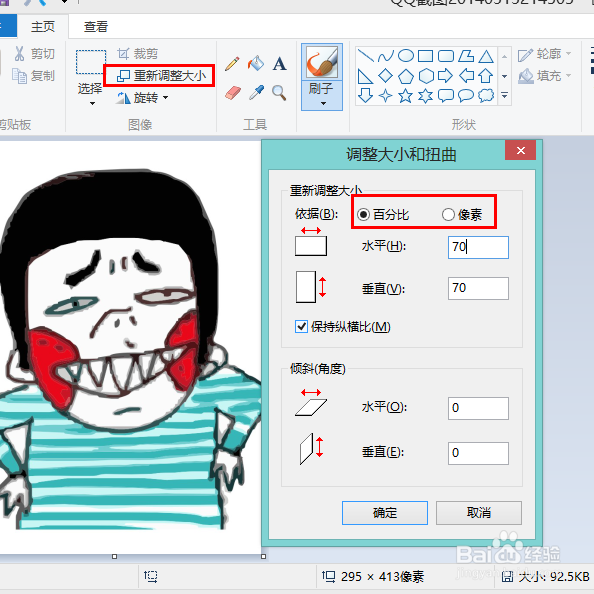Select the Magnifier tool
The width and height of the screenshot is (594, 594).
point(279,92)
